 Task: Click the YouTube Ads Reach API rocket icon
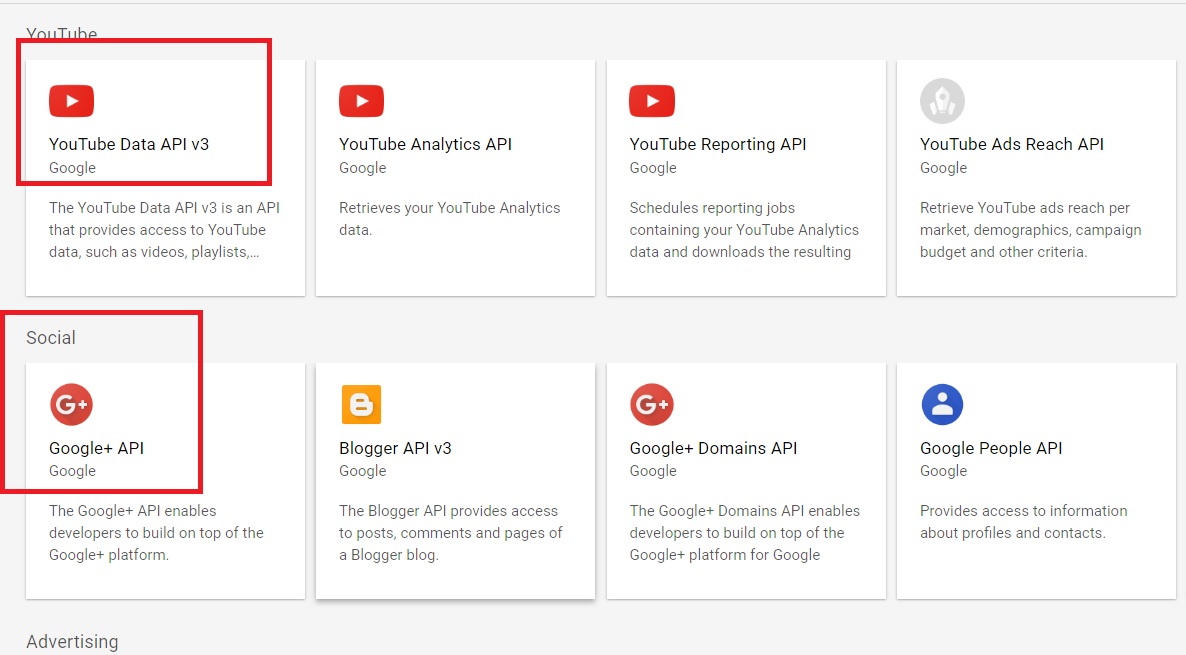coord(942,101)
